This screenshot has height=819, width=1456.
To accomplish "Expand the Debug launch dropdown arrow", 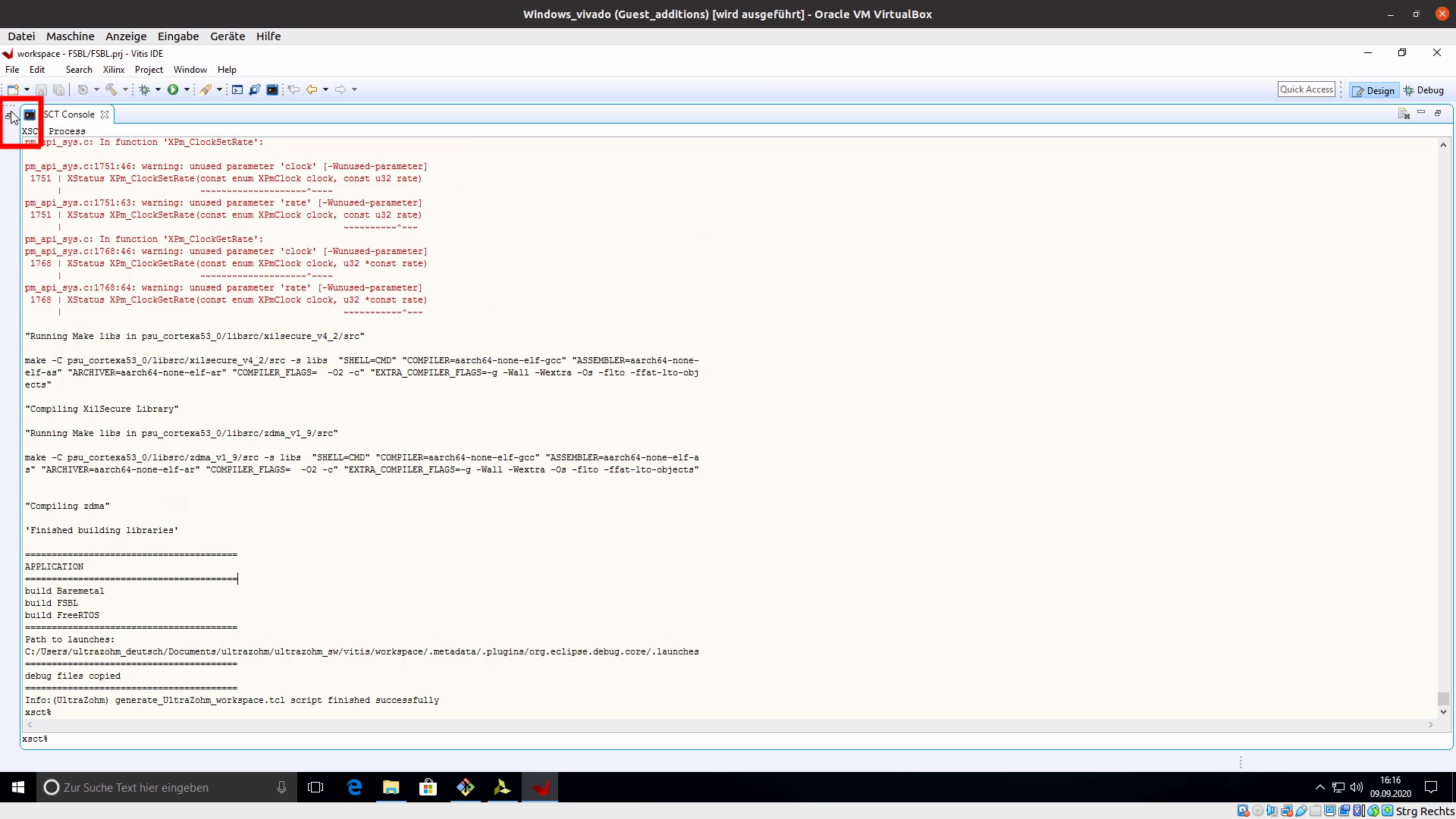I will tap(158, 89).
